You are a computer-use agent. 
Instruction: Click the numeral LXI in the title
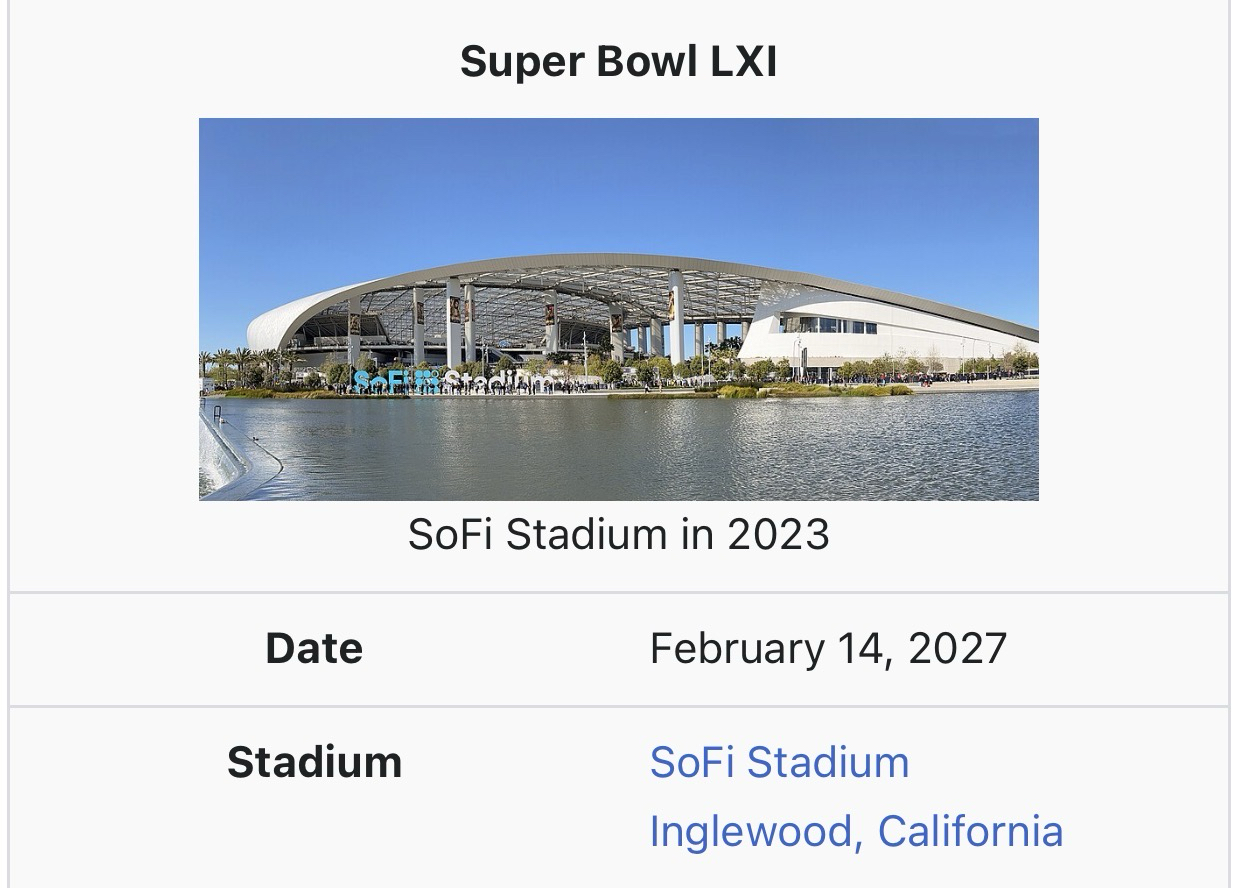743,62
